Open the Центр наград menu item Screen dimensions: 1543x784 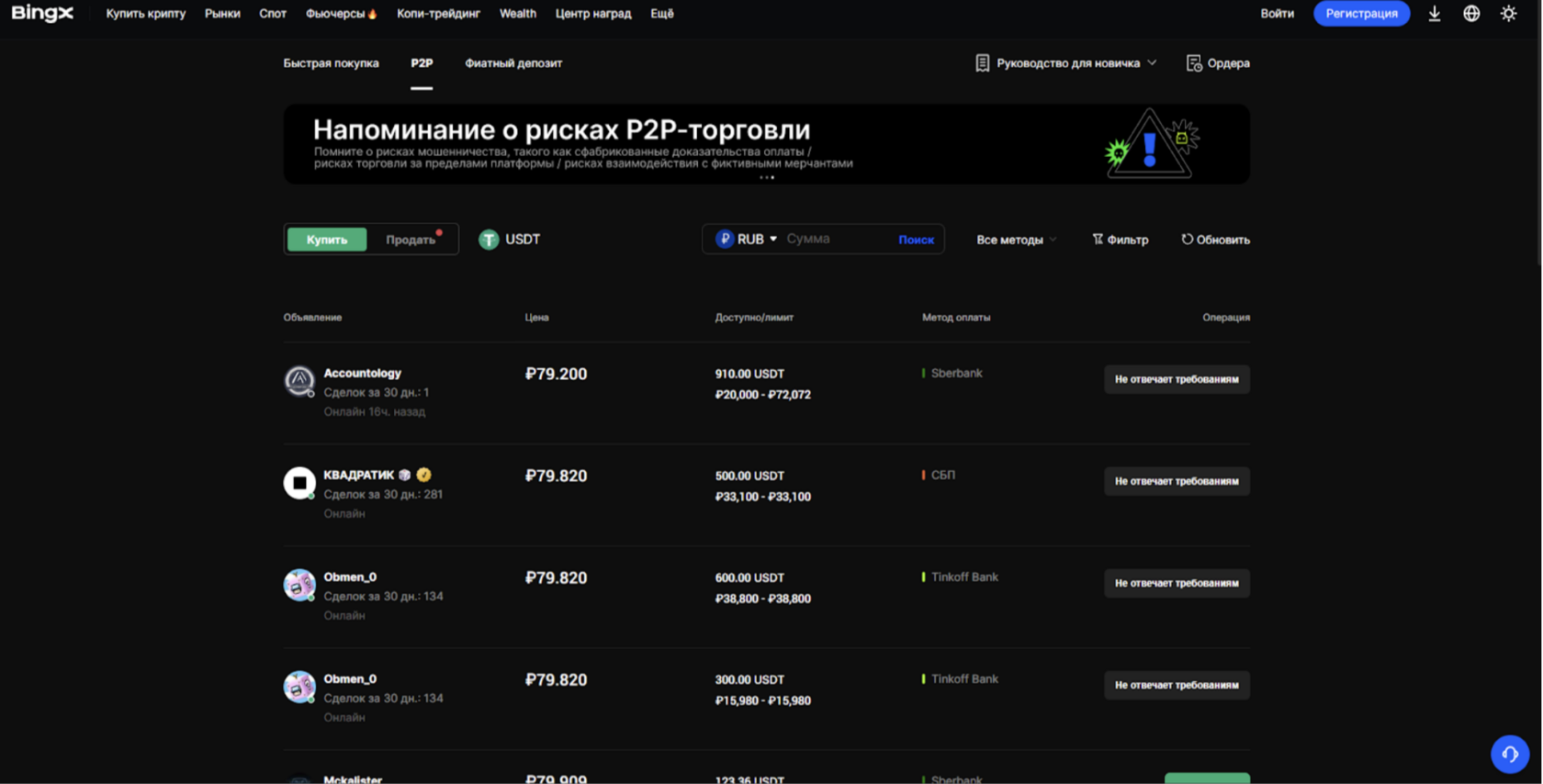[593, 14]
